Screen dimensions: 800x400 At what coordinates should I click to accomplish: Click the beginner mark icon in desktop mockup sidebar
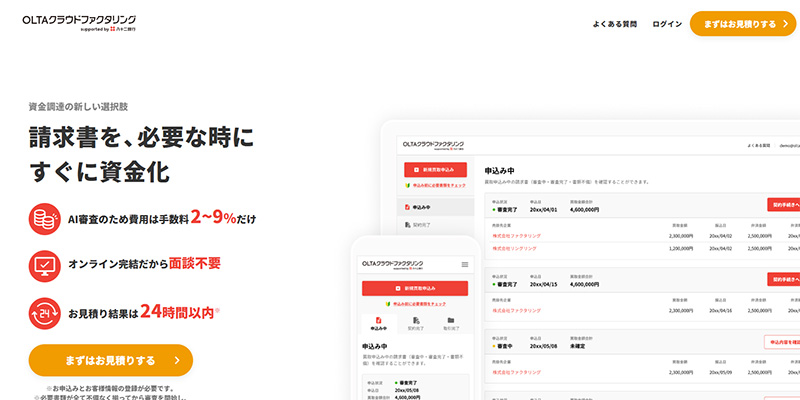[x=408, y=185]
